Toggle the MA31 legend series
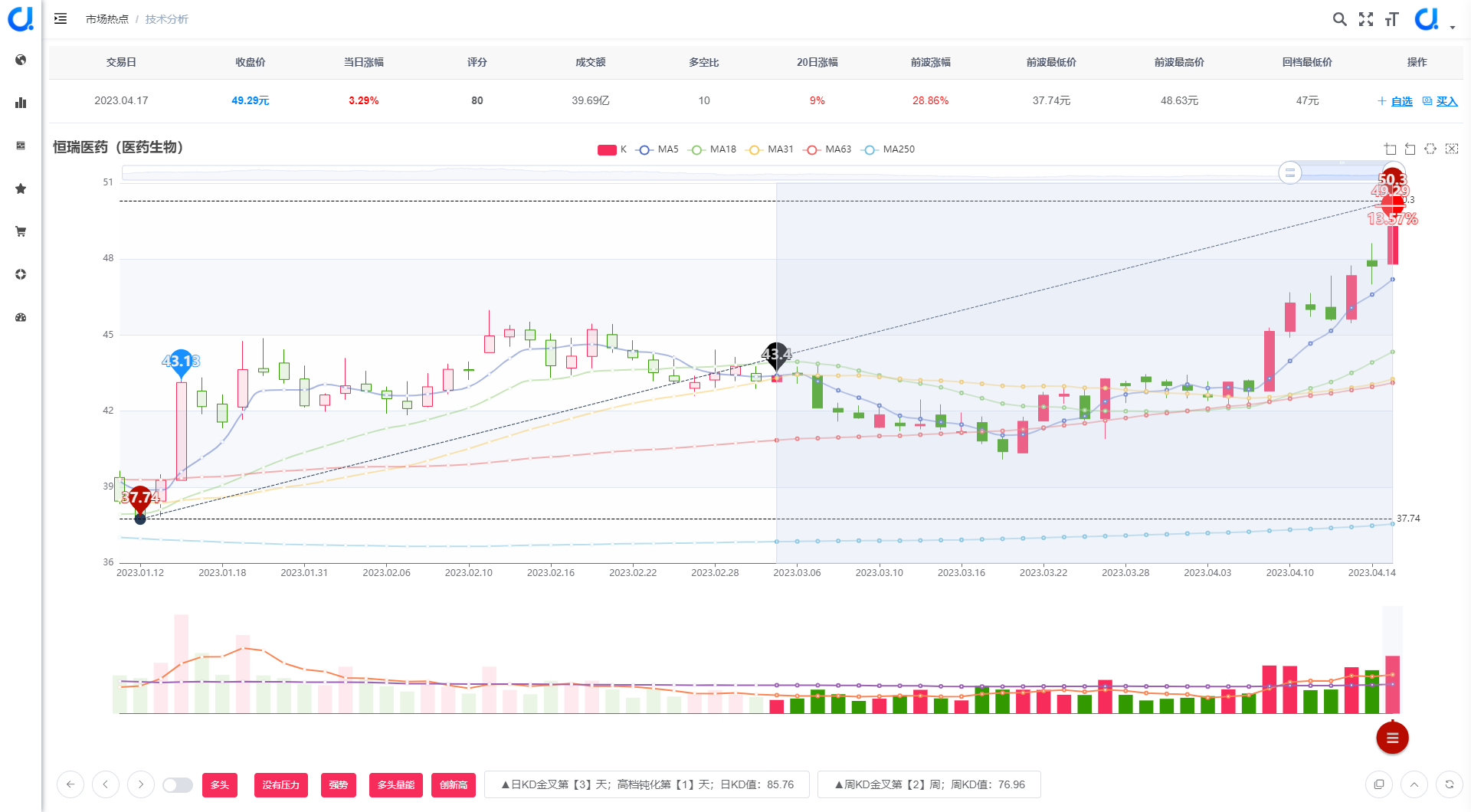The width and height of the screenshot is (1471, 812). 770,149
